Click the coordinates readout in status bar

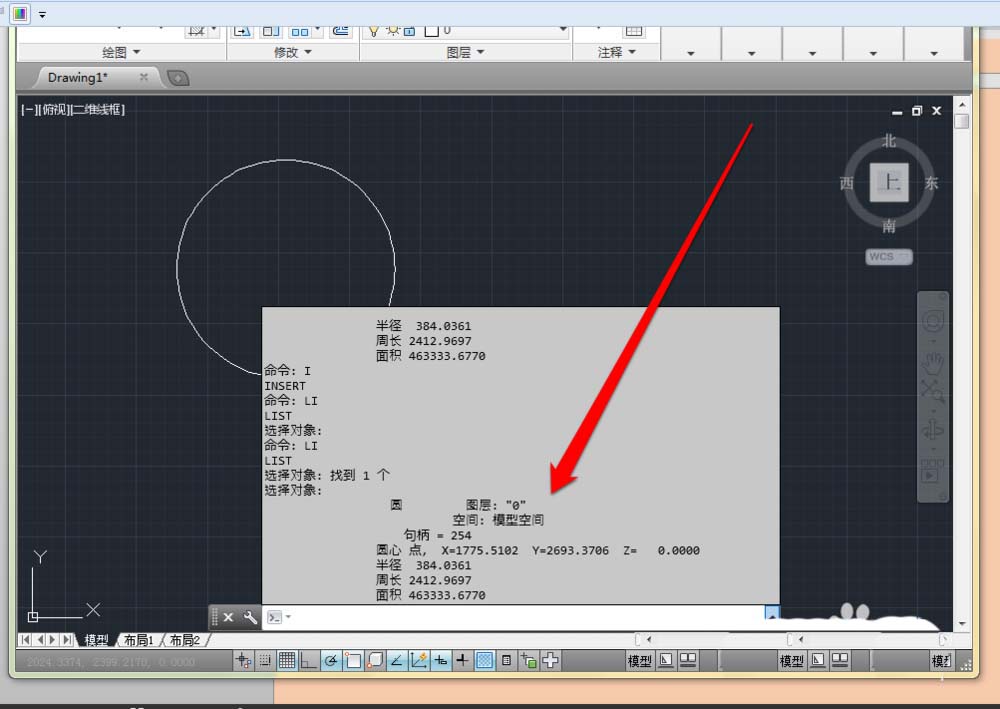pyautogui.click(x=111, y=662)
